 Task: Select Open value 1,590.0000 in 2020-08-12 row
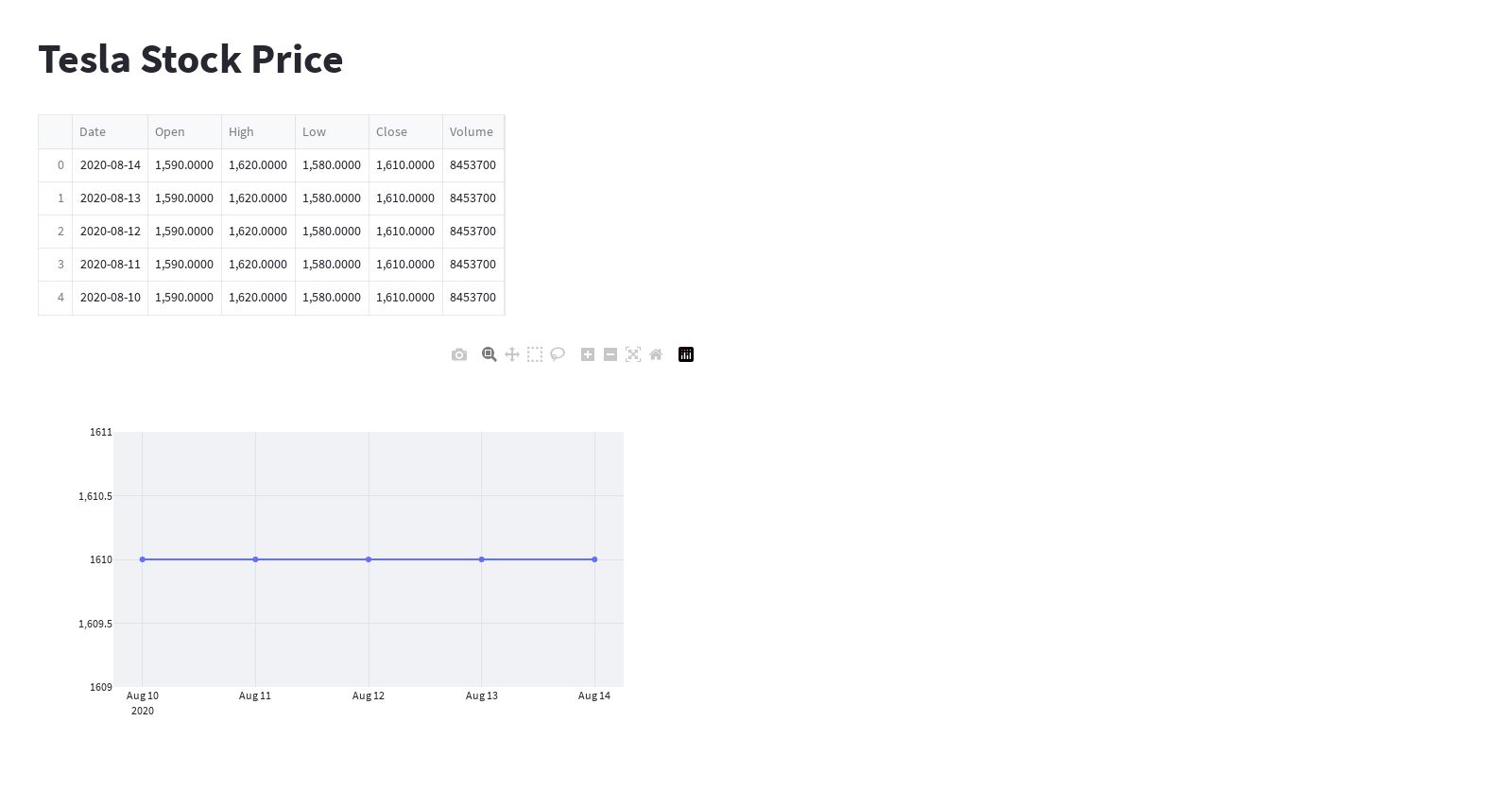tap(184, 232)
